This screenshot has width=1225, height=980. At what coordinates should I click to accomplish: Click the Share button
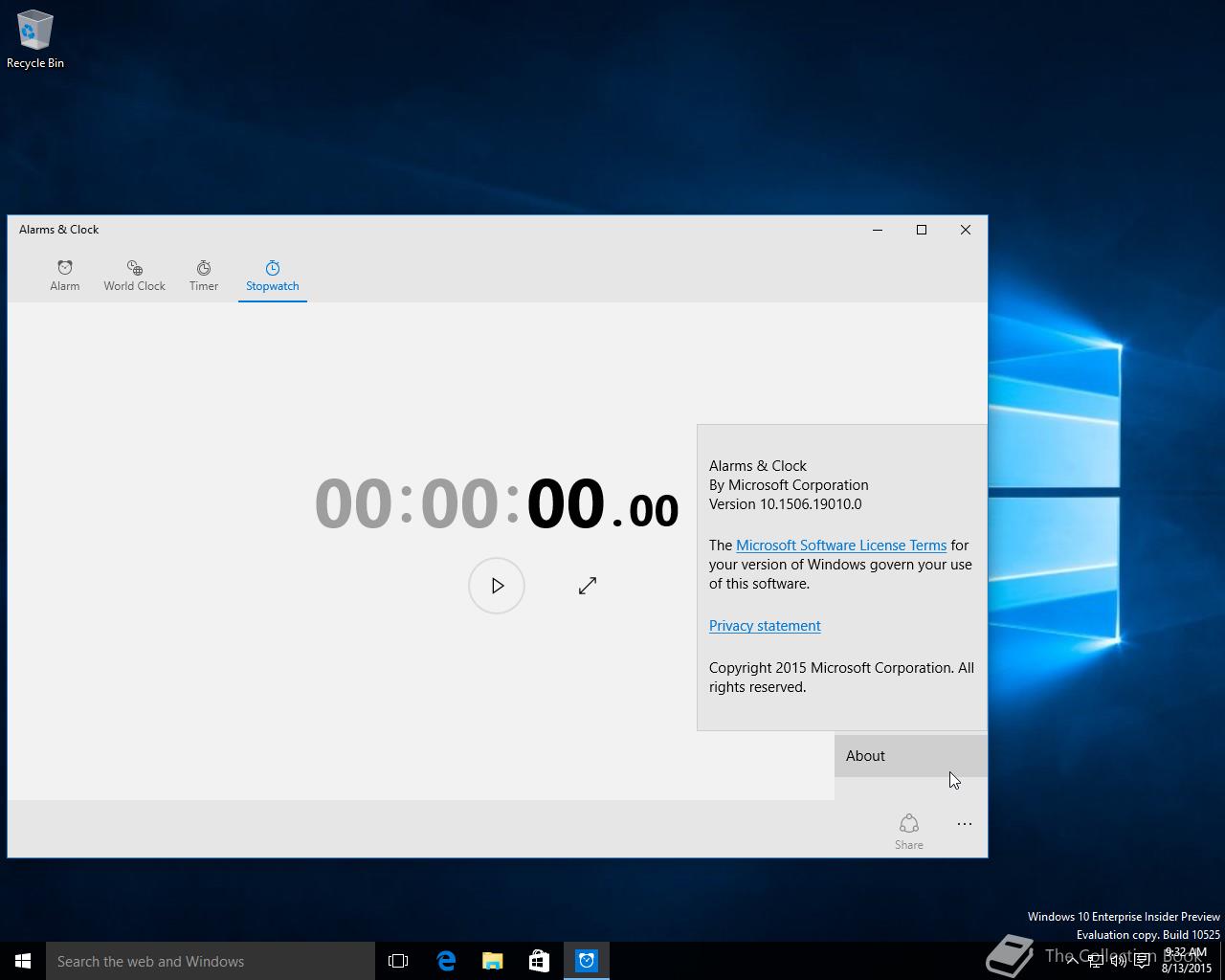tap(909, 831)
